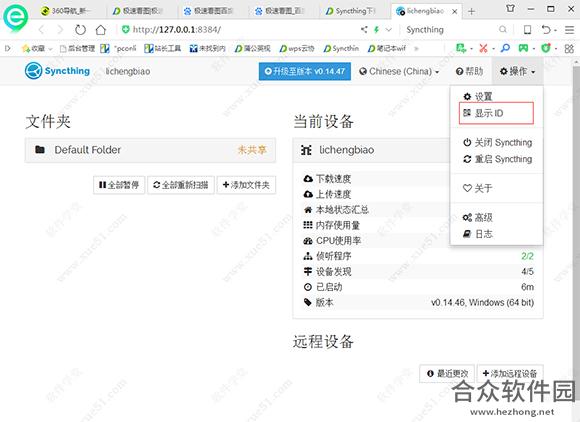Expand the bookmarks sidebar arrow at far left

coord(7,48)
